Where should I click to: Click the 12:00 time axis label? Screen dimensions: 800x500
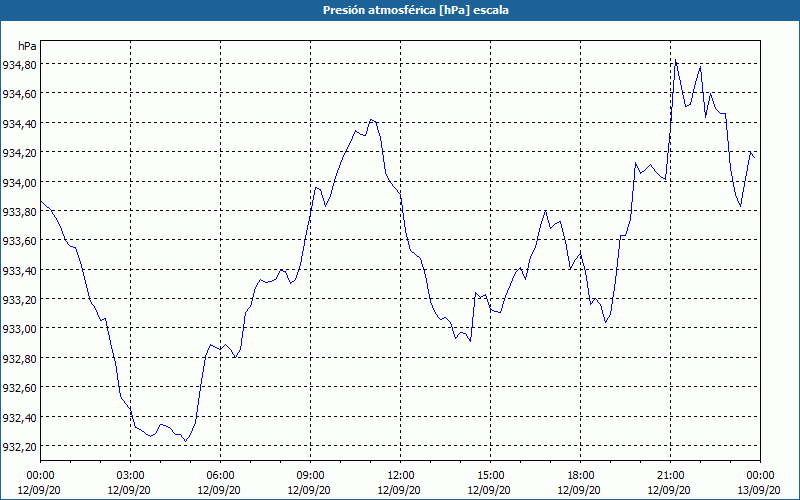(401, 476)
